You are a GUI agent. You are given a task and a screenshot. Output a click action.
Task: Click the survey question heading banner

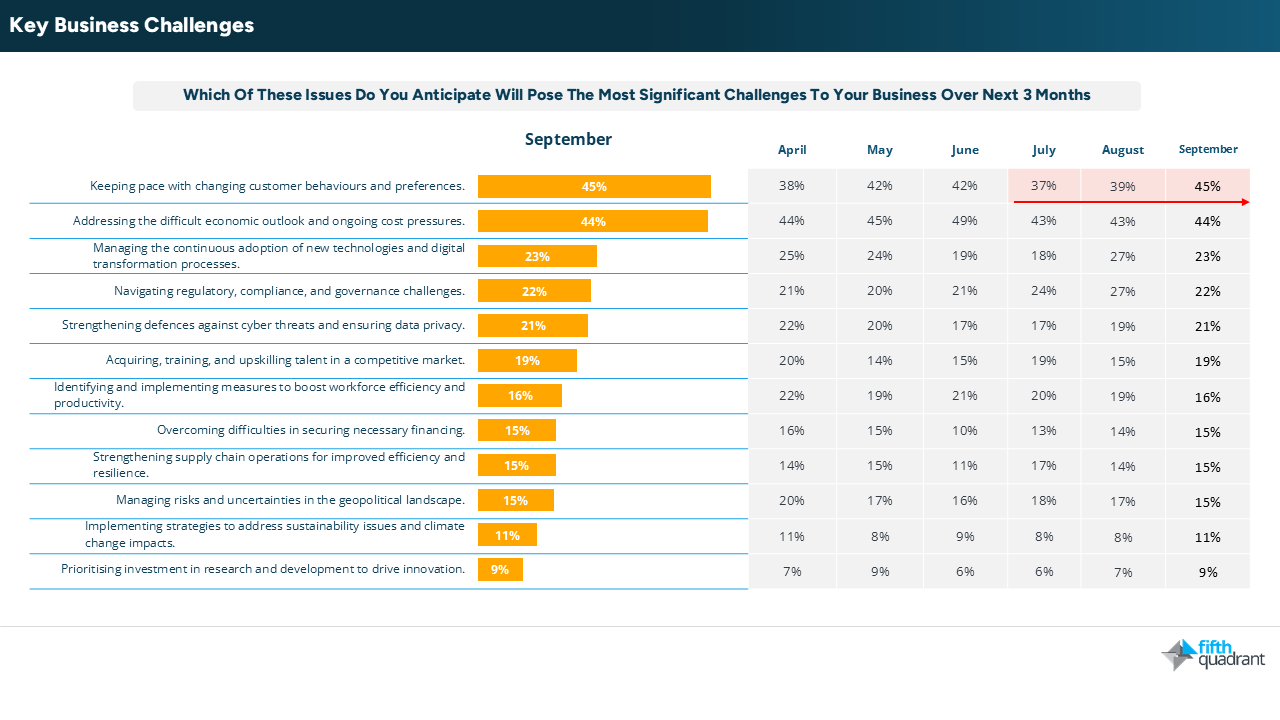coord(636,96)
